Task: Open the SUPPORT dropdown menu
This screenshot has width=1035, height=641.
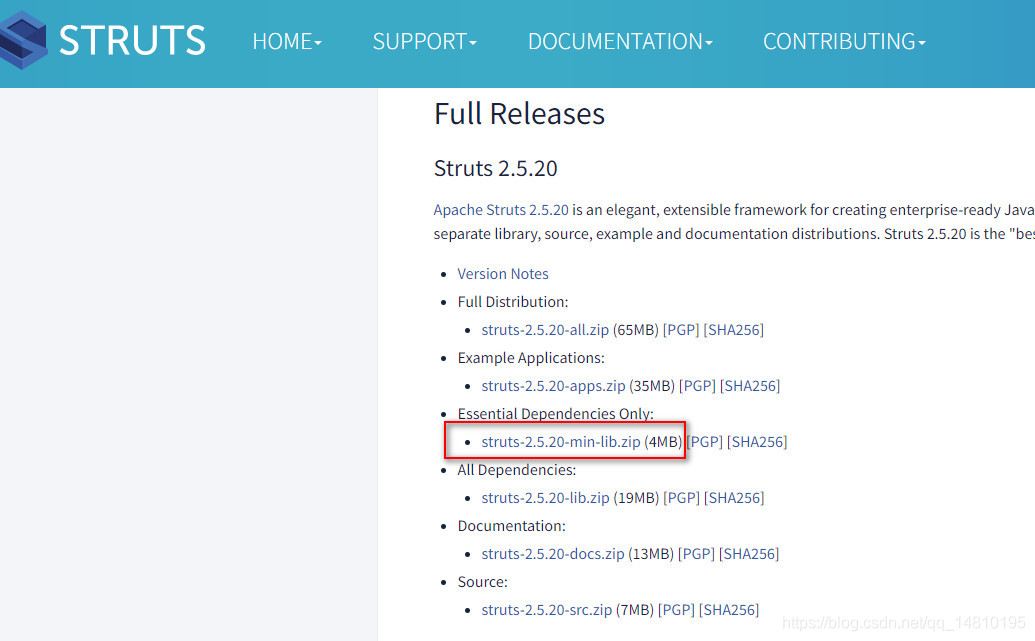Action: (424, 42)
